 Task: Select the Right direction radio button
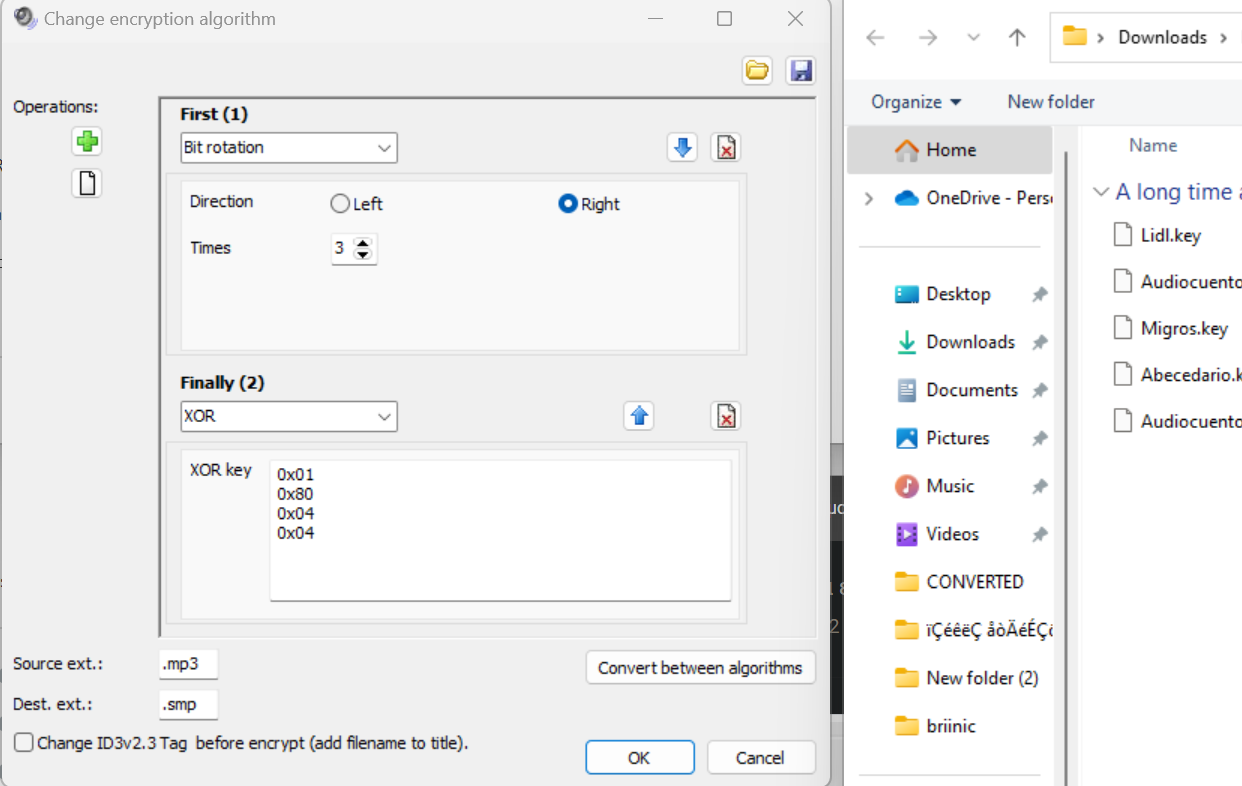(x=568, y=204)
